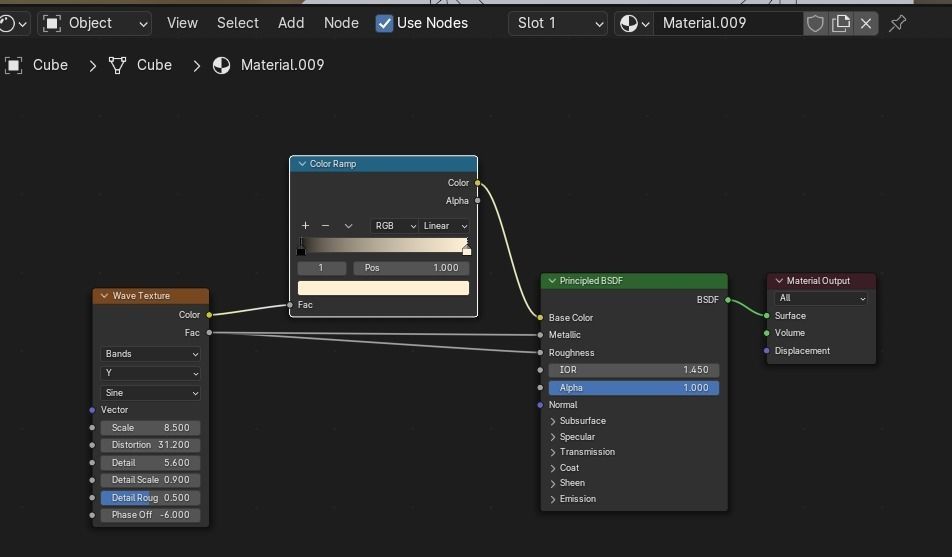
Task: Toggle the Use Nodes checkbox
Action: (x=384, y=24)
